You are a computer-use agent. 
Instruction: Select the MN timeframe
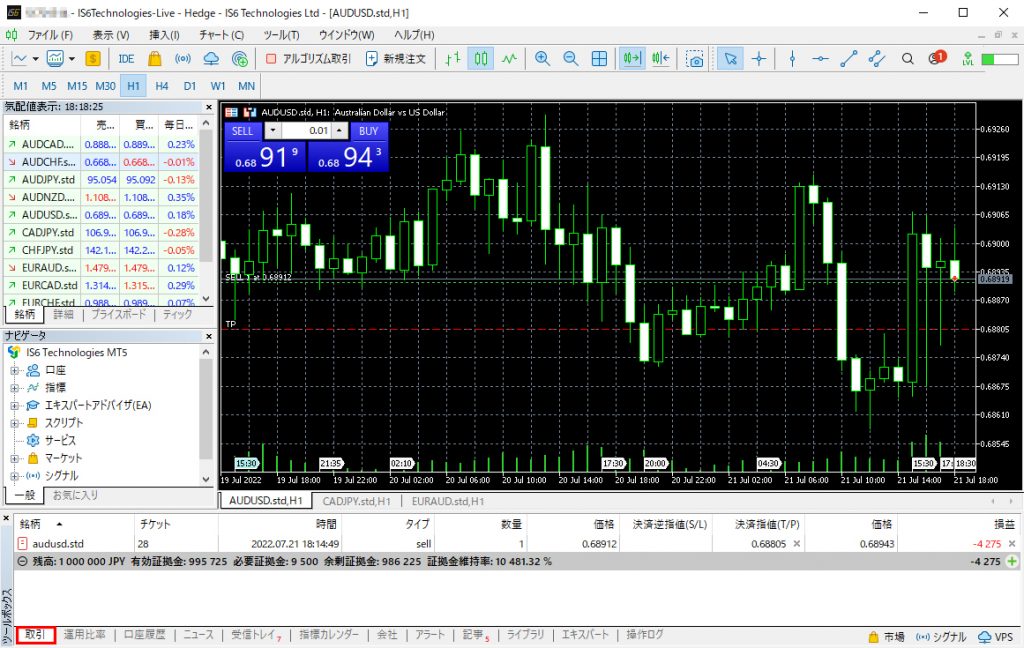tap(246, 86)
